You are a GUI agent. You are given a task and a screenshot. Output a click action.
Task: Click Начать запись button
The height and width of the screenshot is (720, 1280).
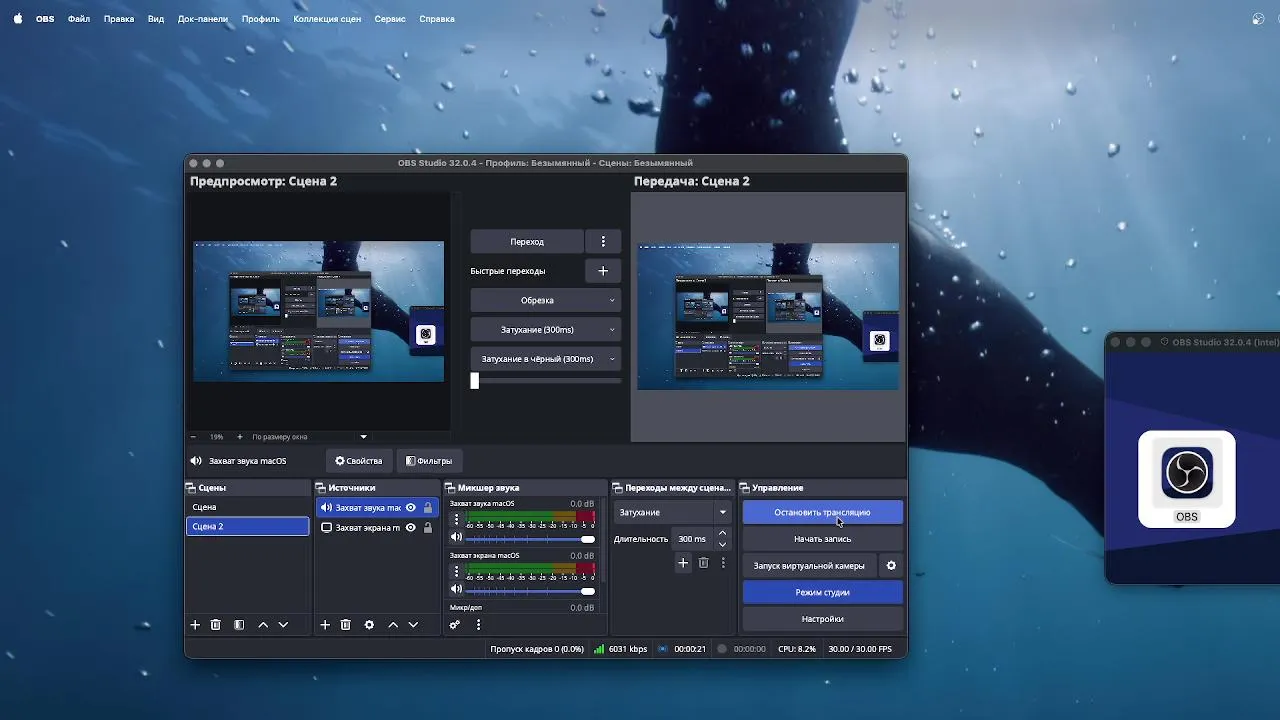pos(823,539)
